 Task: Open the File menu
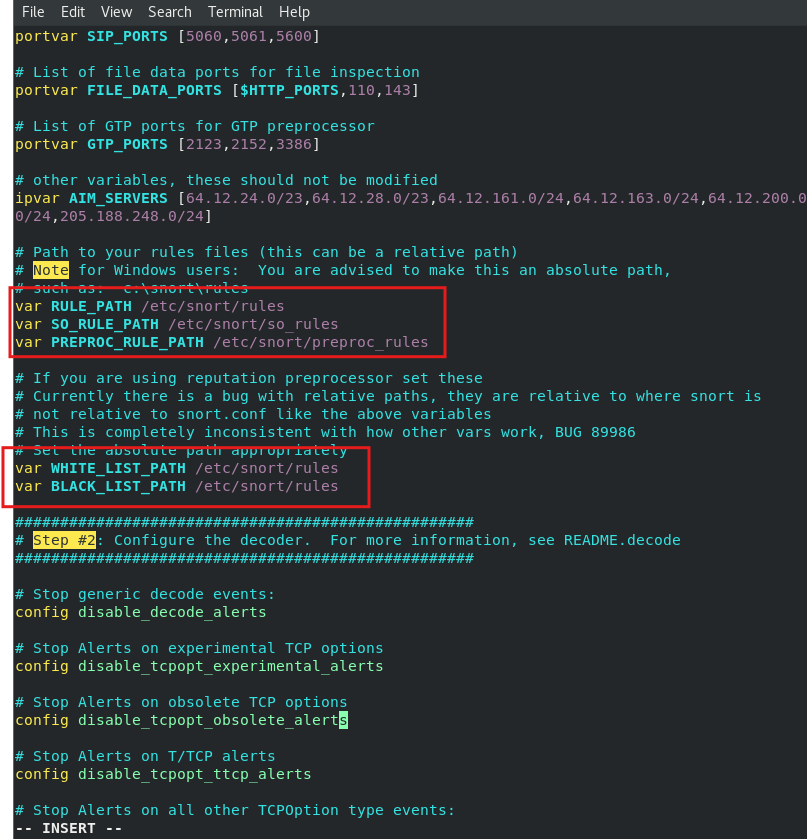pyautogui.click(x=33, y=12)
